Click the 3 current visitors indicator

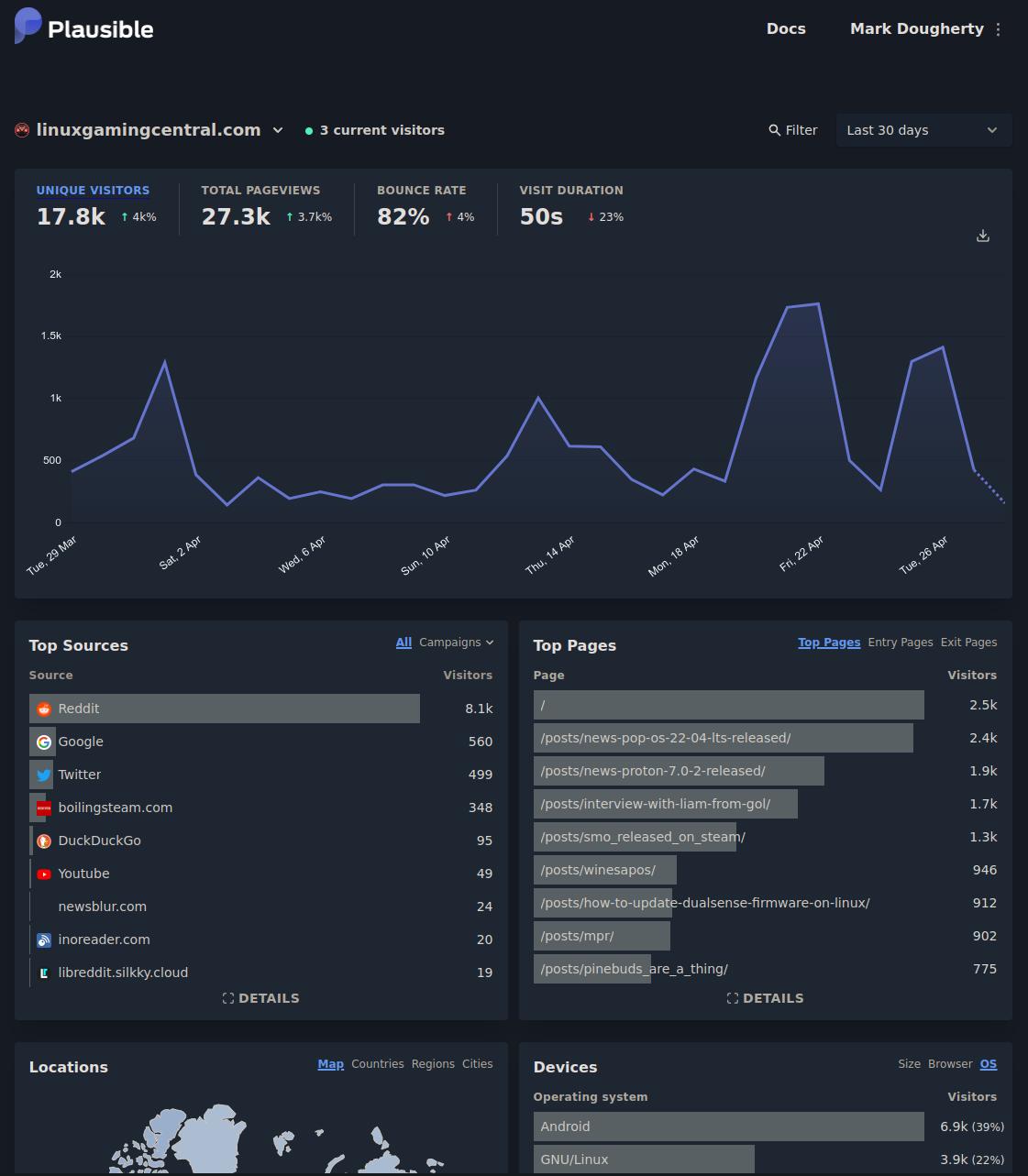tap(375, 130)
